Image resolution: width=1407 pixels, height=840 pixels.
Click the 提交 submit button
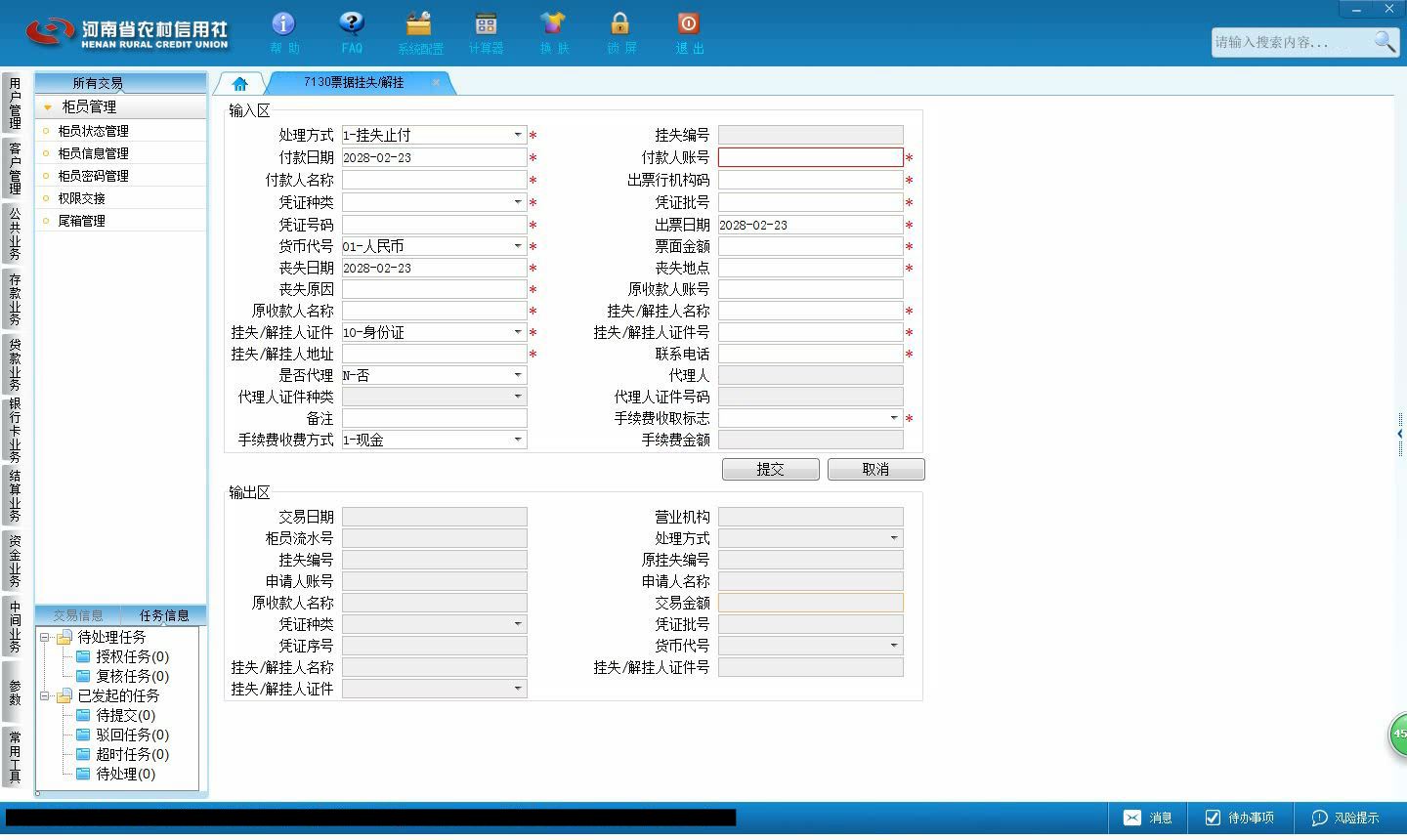[x=771, y=470]
